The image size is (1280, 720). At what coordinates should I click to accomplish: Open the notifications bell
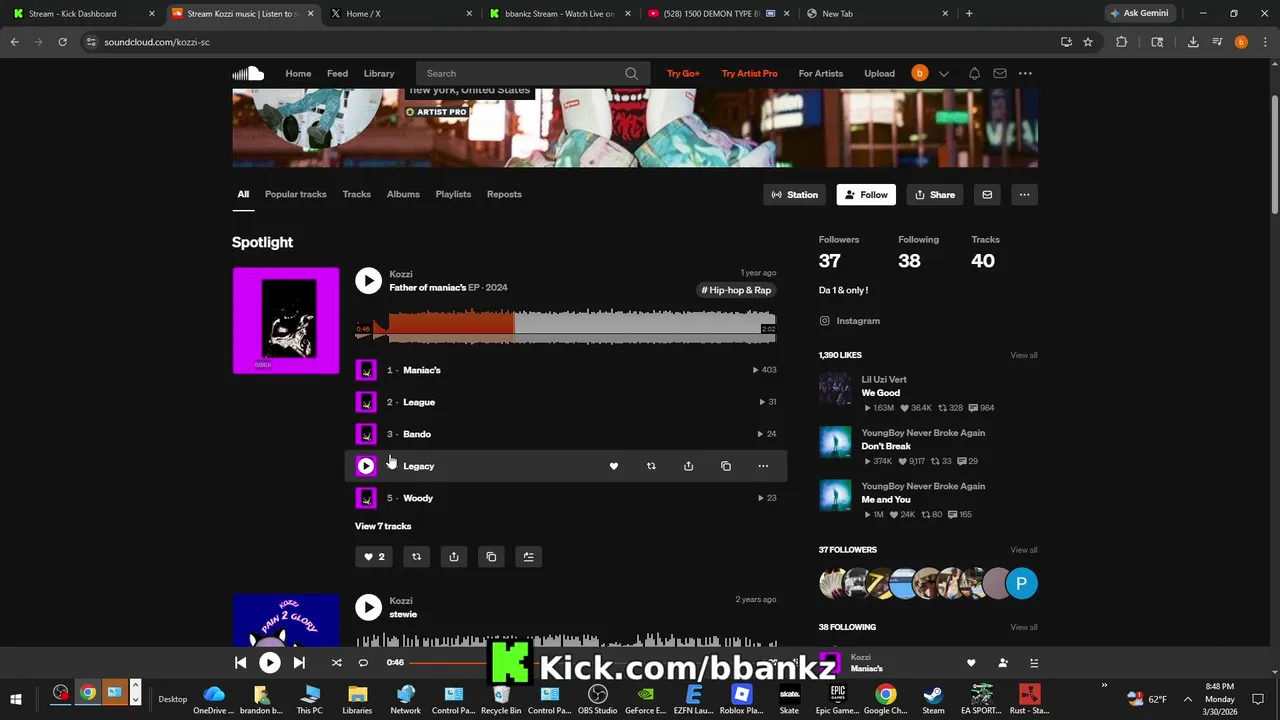point(974,73)
